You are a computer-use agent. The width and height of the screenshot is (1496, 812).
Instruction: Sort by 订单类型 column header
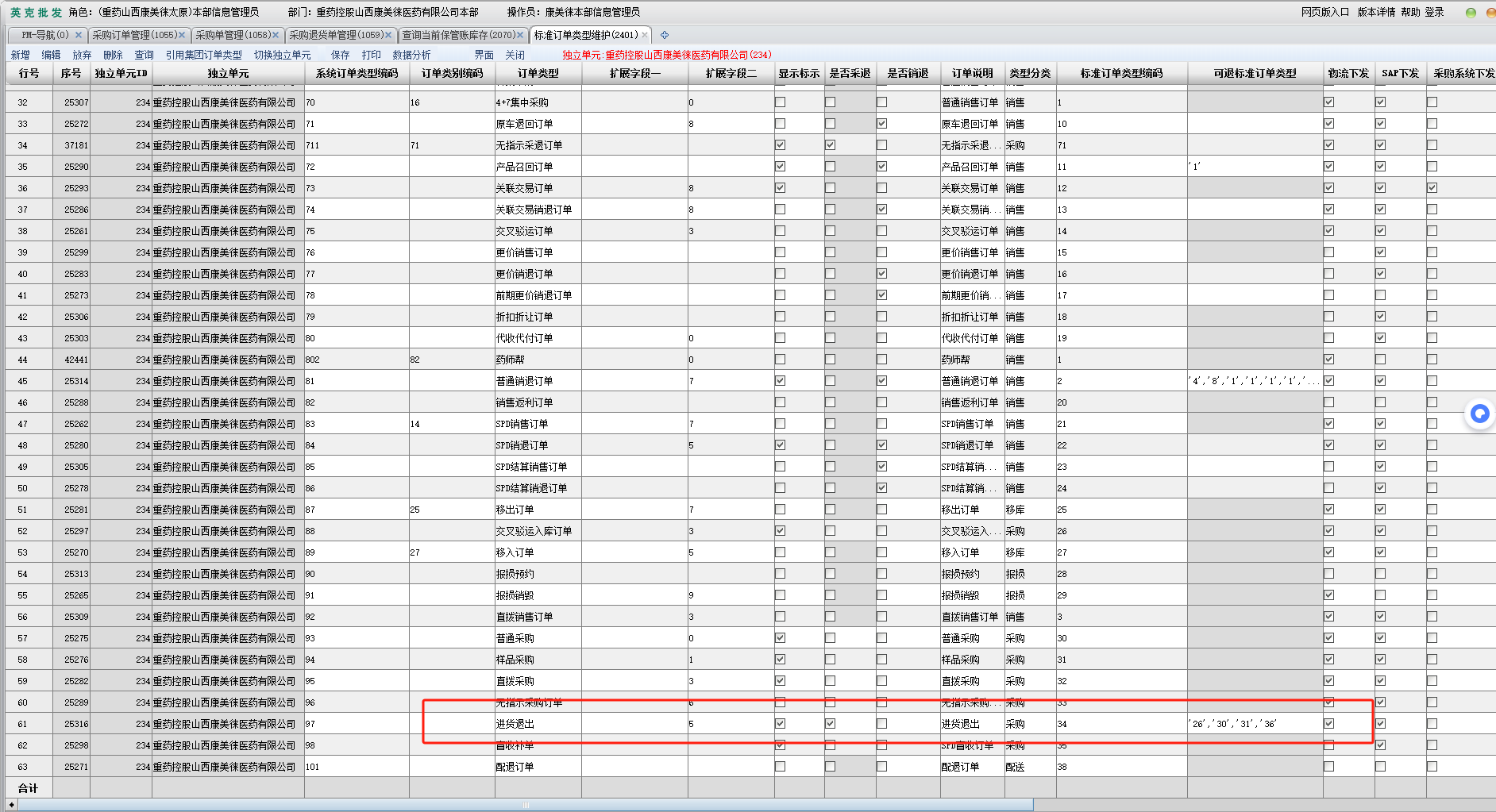(x=538, y=73)
